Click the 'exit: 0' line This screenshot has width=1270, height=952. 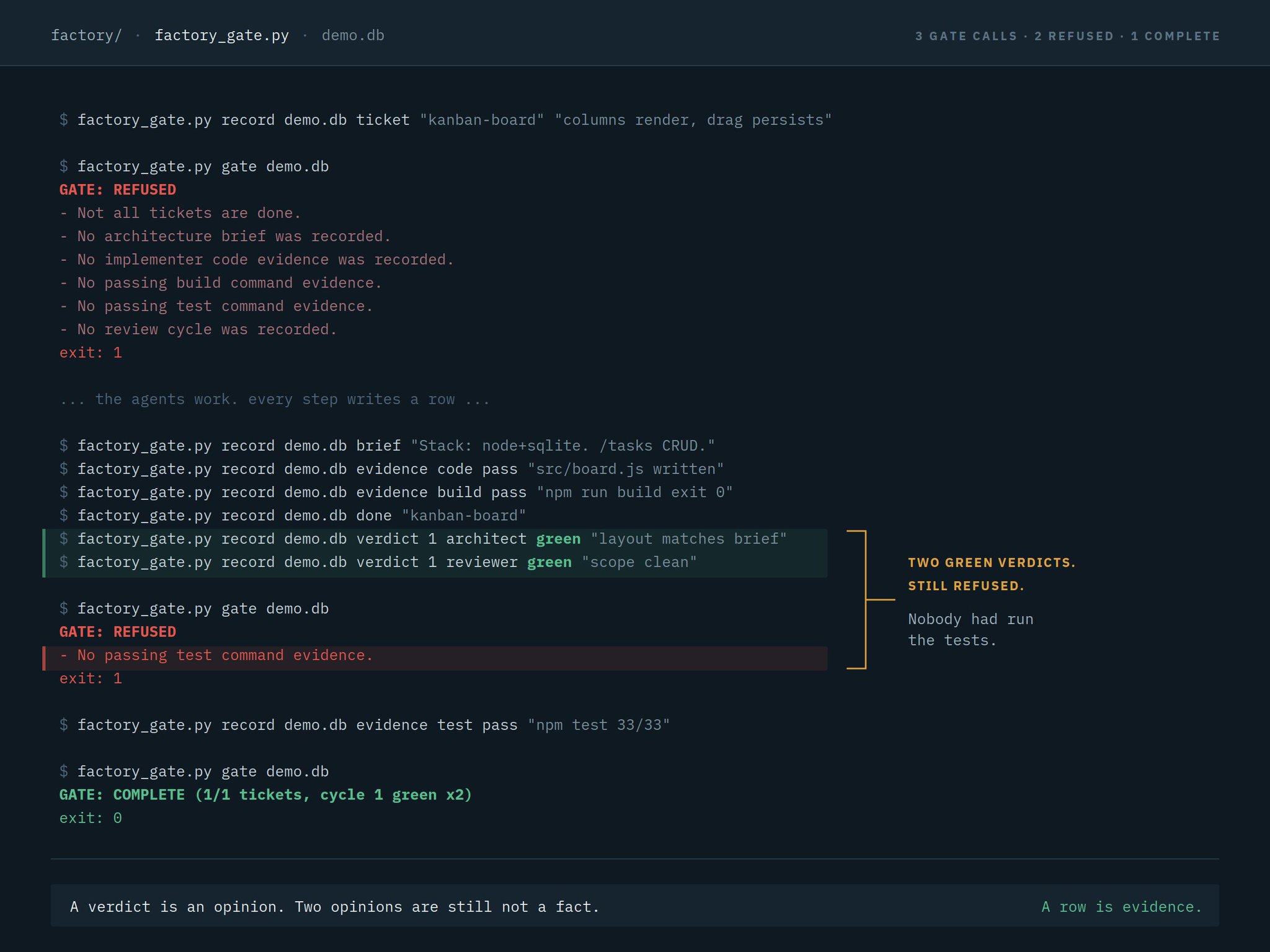pos(91,818)
